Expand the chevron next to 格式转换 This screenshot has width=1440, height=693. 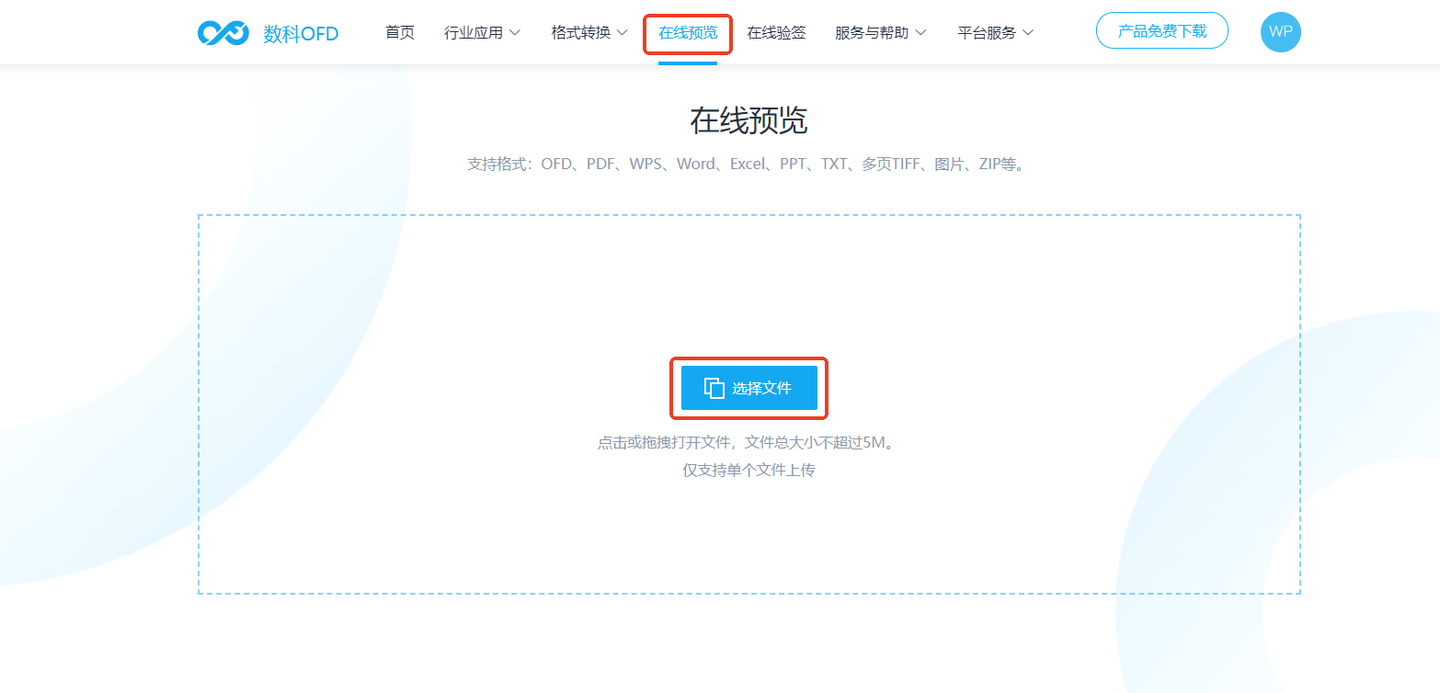point(621,32)
